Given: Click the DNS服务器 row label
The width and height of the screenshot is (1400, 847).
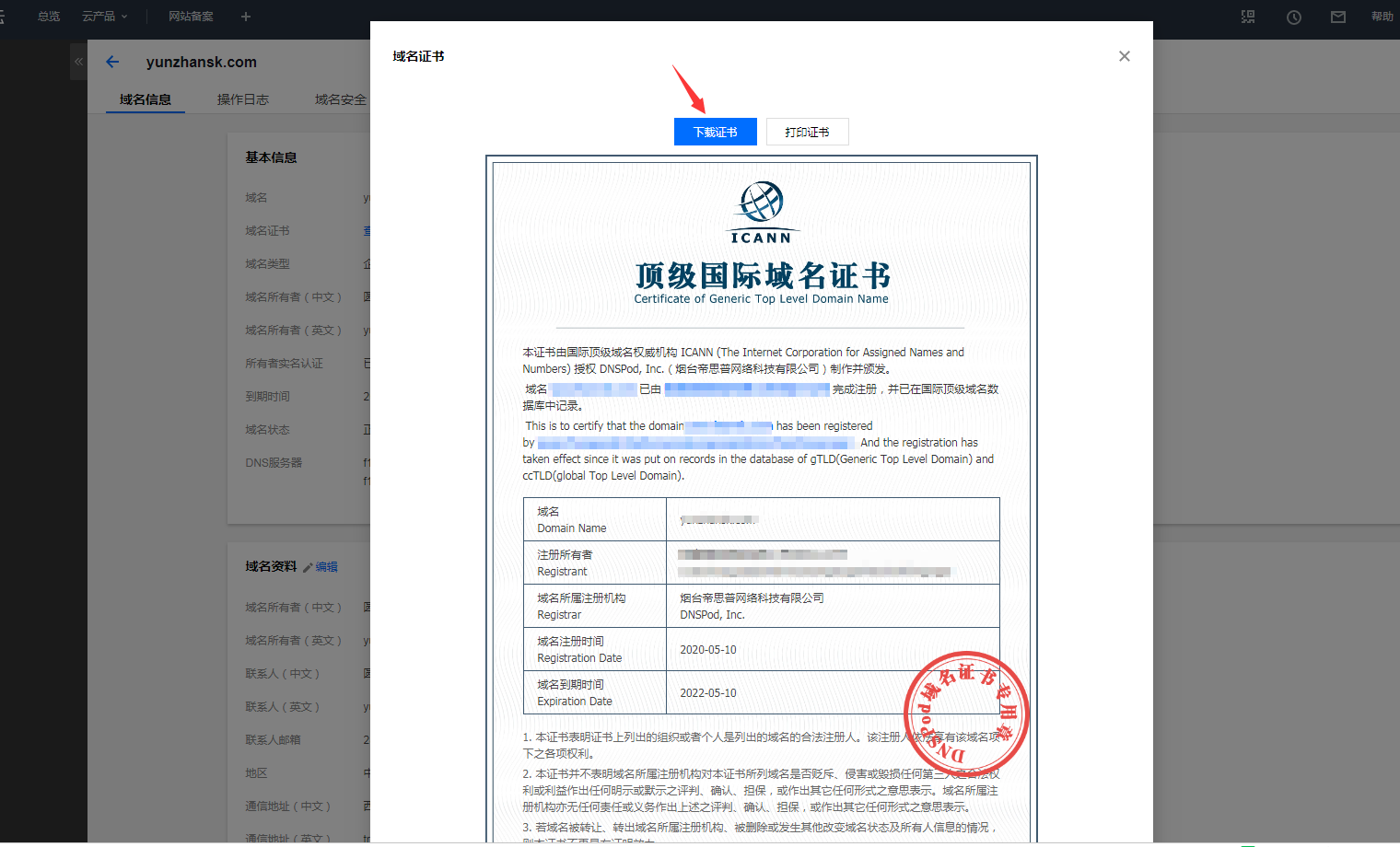Looking at the screenshot, I should click(274, 463).
